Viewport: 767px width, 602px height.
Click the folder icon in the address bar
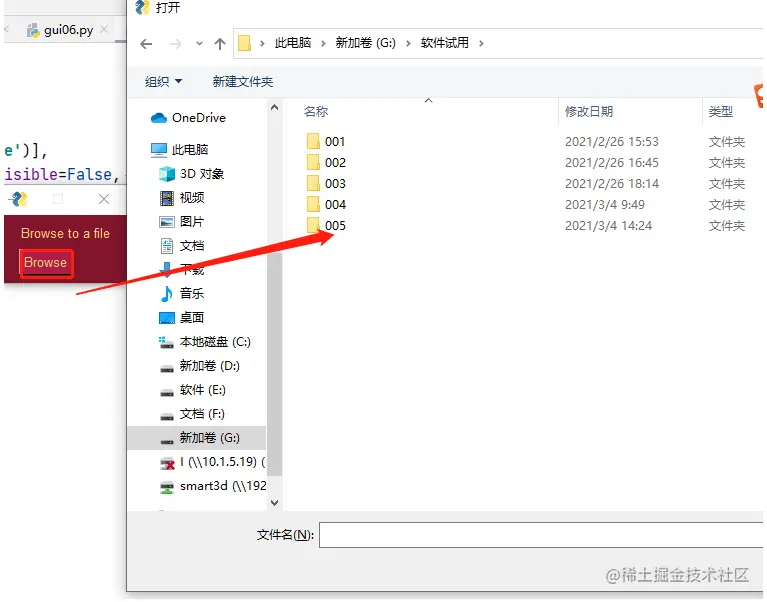coord(245,43)
